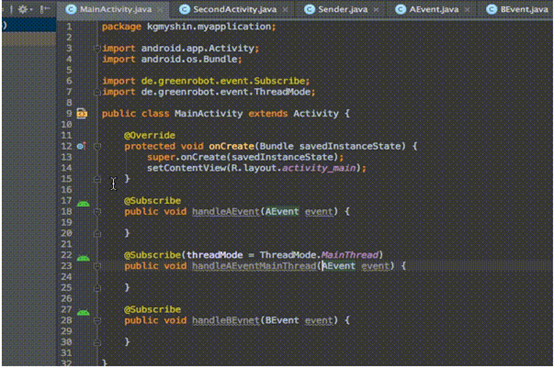Click the fold end marker on line 15

[x=97, y=179]
